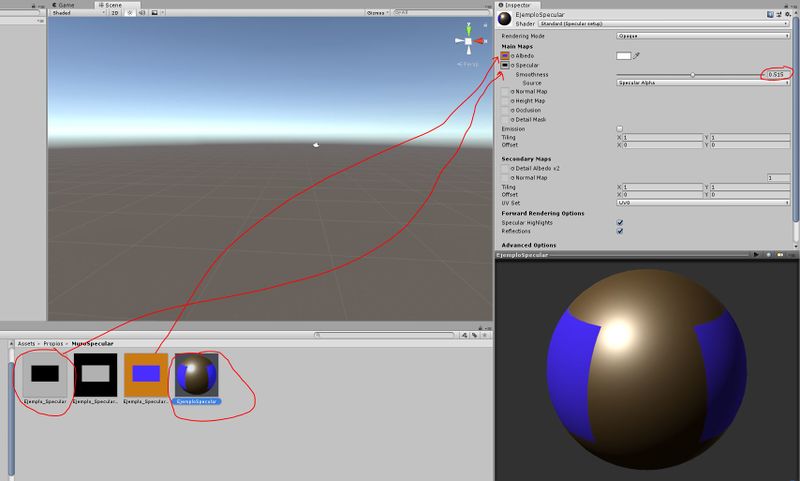Click the preview sphere shape icon
The height and width of the screenshot is (481, 800).
pos(769,255)
